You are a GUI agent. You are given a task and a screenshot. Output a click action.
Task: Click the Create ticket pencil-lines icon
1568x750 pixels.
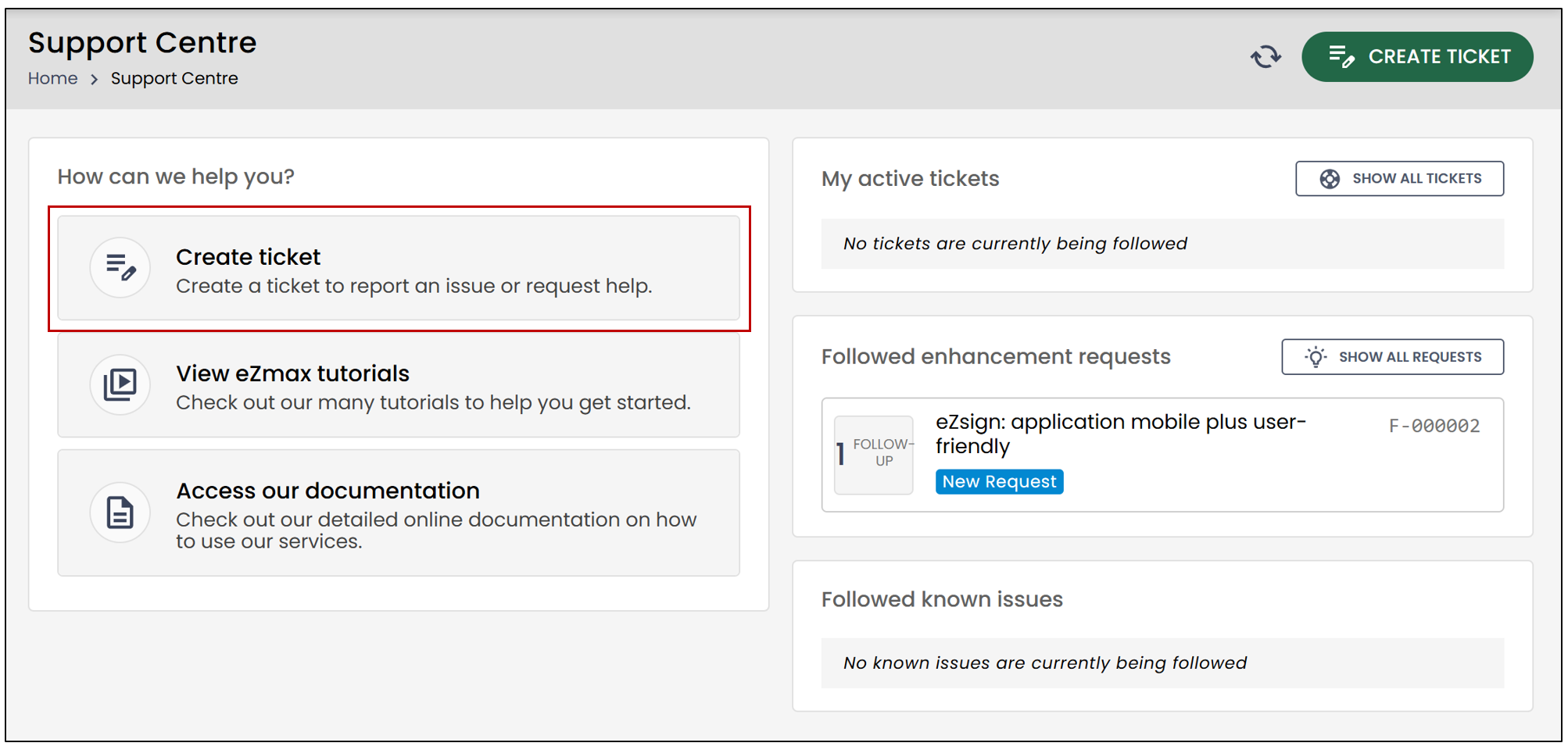tap(120, 268)
